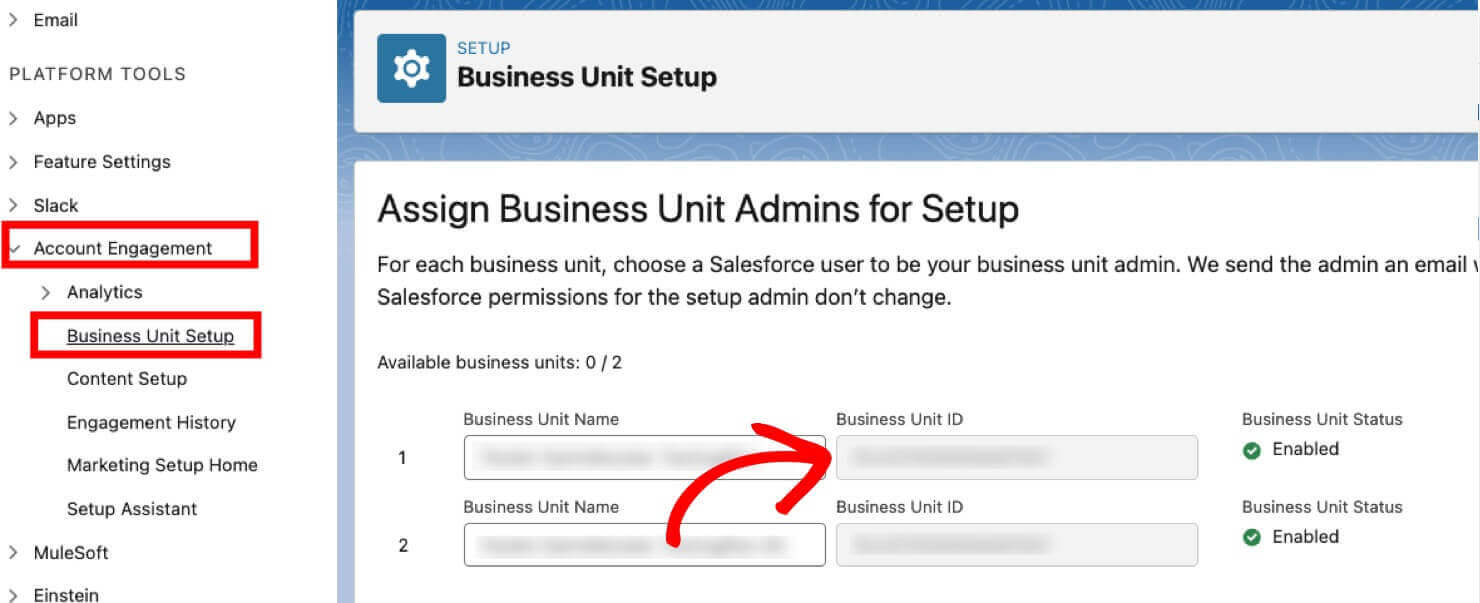Click the green checkmark beside second Enabled status
Viewport: 1480px width, 603px height.
point(1252,537)
